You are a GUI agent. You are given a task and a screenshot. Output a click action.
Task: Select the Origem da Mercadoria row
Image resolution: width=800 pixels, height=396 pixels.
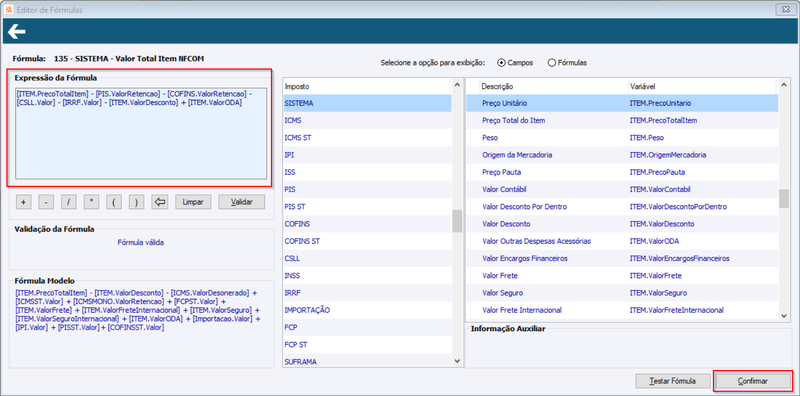(622, 155)
